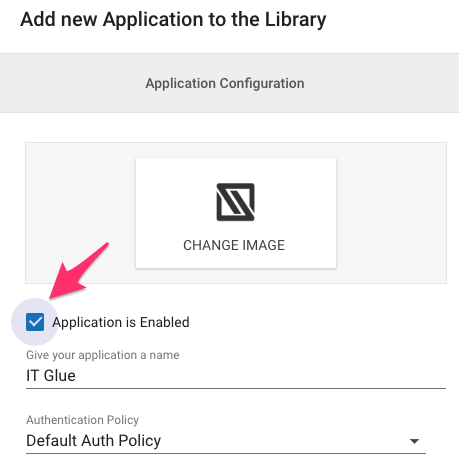Click the gray Application Configuration banner bar

pyautogui.click(x=229, y=83)
